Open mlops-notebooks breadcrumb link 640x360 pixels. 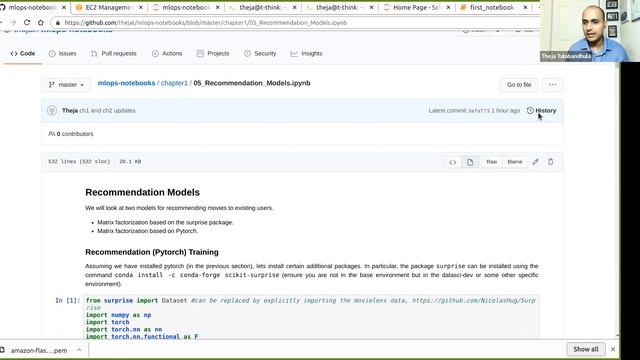(x=127, y=83)
